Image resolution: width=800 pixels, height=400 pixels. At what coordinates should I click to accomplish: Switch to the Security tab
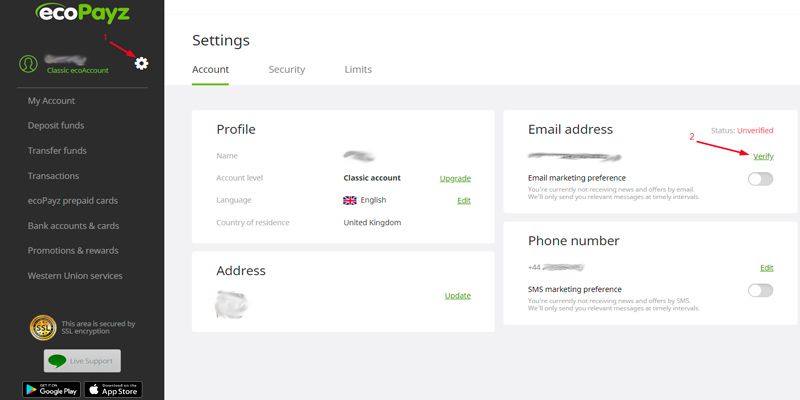tap(287, 70)
